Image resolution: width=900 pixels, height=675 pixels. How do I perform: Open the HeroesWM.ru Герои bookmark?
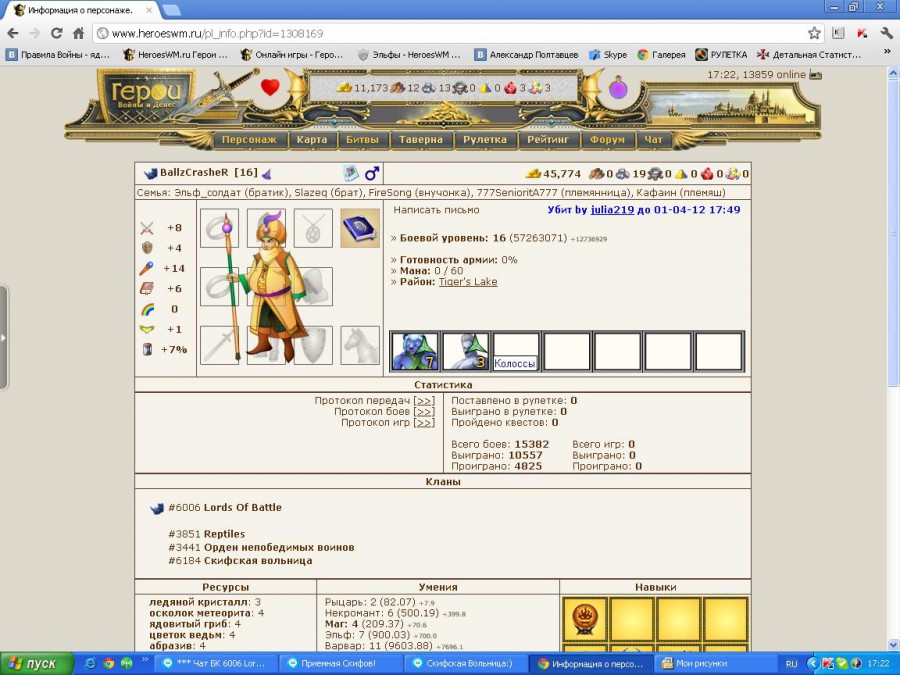176,55
